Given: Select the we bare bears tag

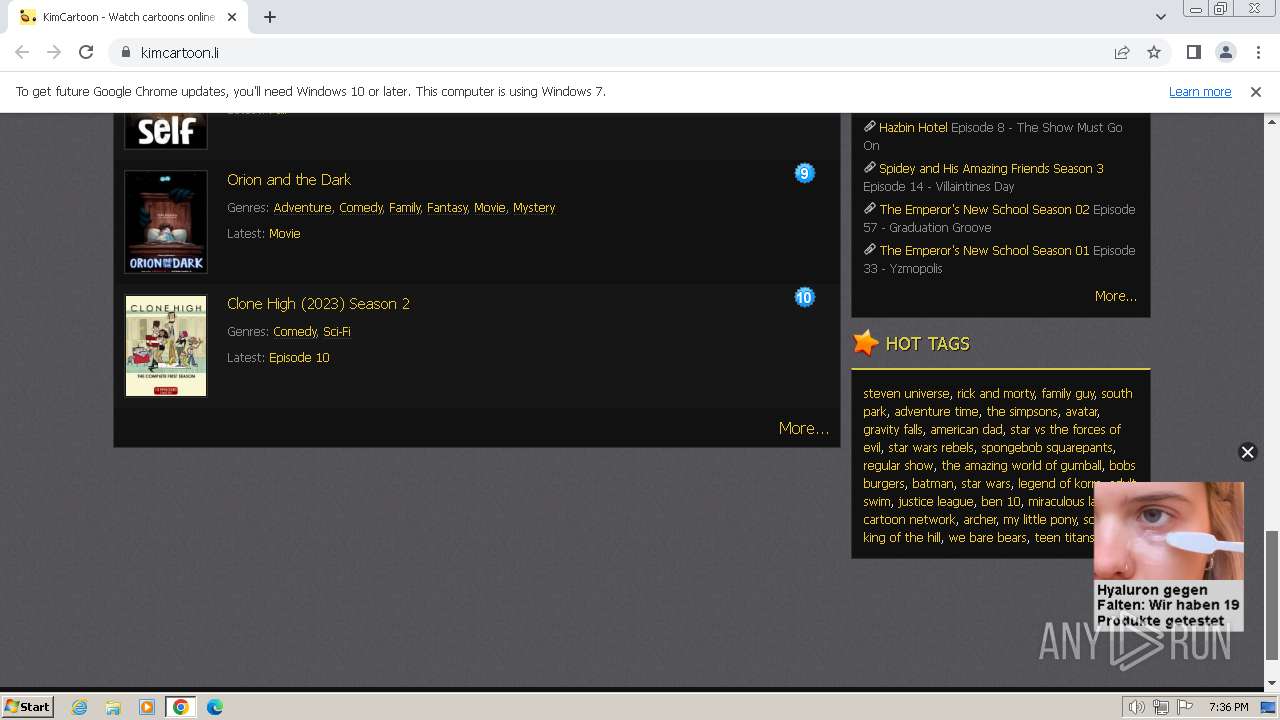Looking at the screenshot, I should [x=988, y=538].
